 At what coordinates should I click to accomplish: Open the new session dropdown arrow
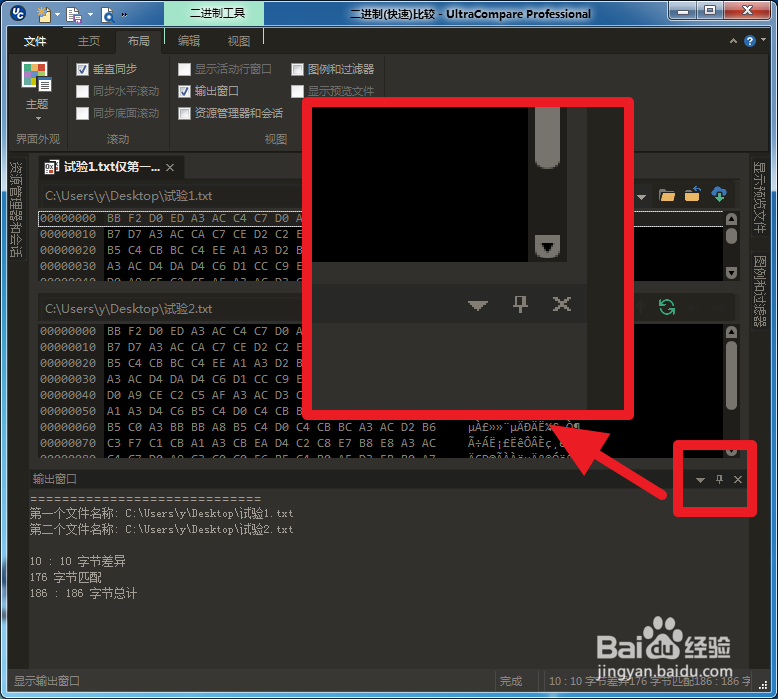click(57, 15)
